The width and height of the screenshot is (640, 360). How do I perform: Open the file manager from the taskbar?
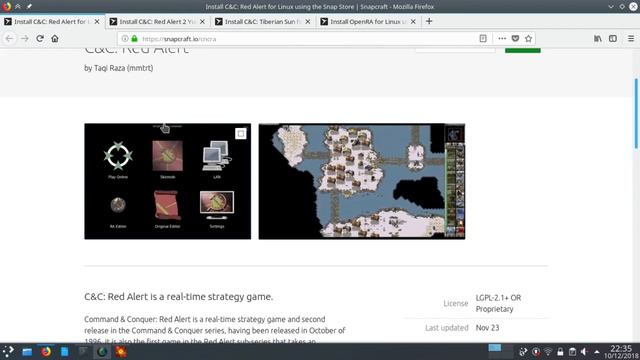pyautogui.click(x=27, y=351)
